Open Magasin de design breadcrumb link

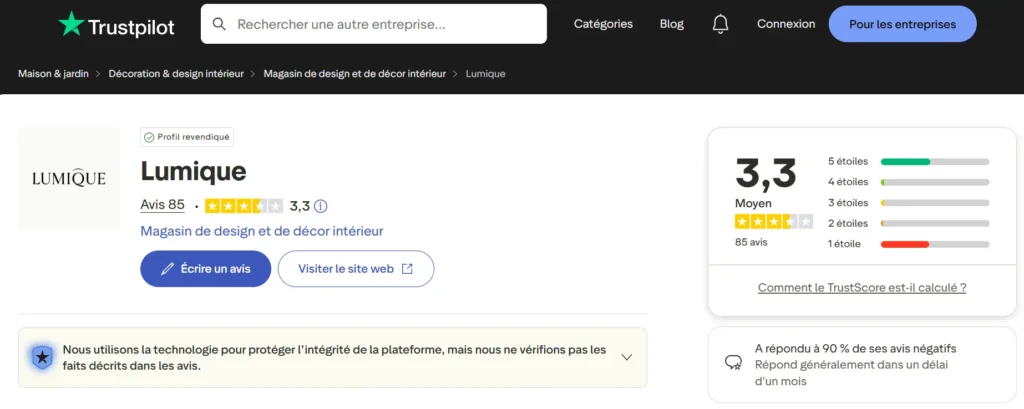[355, 74]
